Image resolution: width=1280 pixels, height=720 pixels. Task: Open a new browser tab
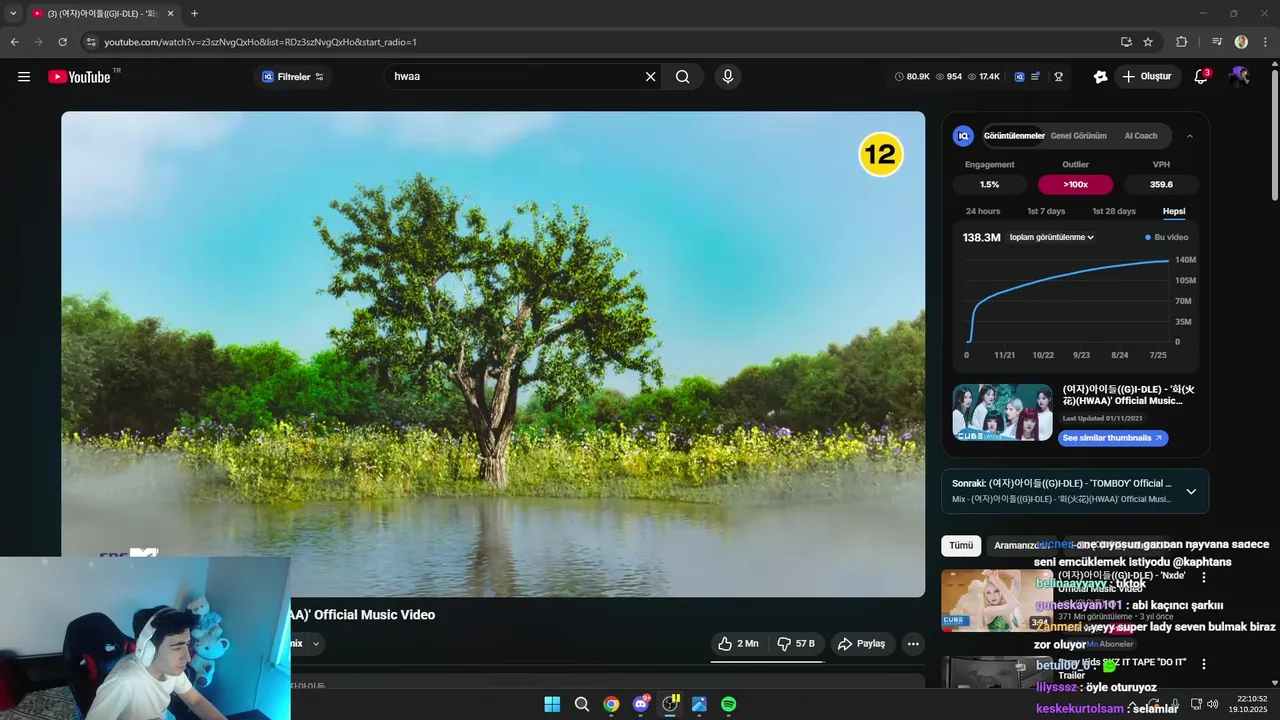click(x=194, y=13)
